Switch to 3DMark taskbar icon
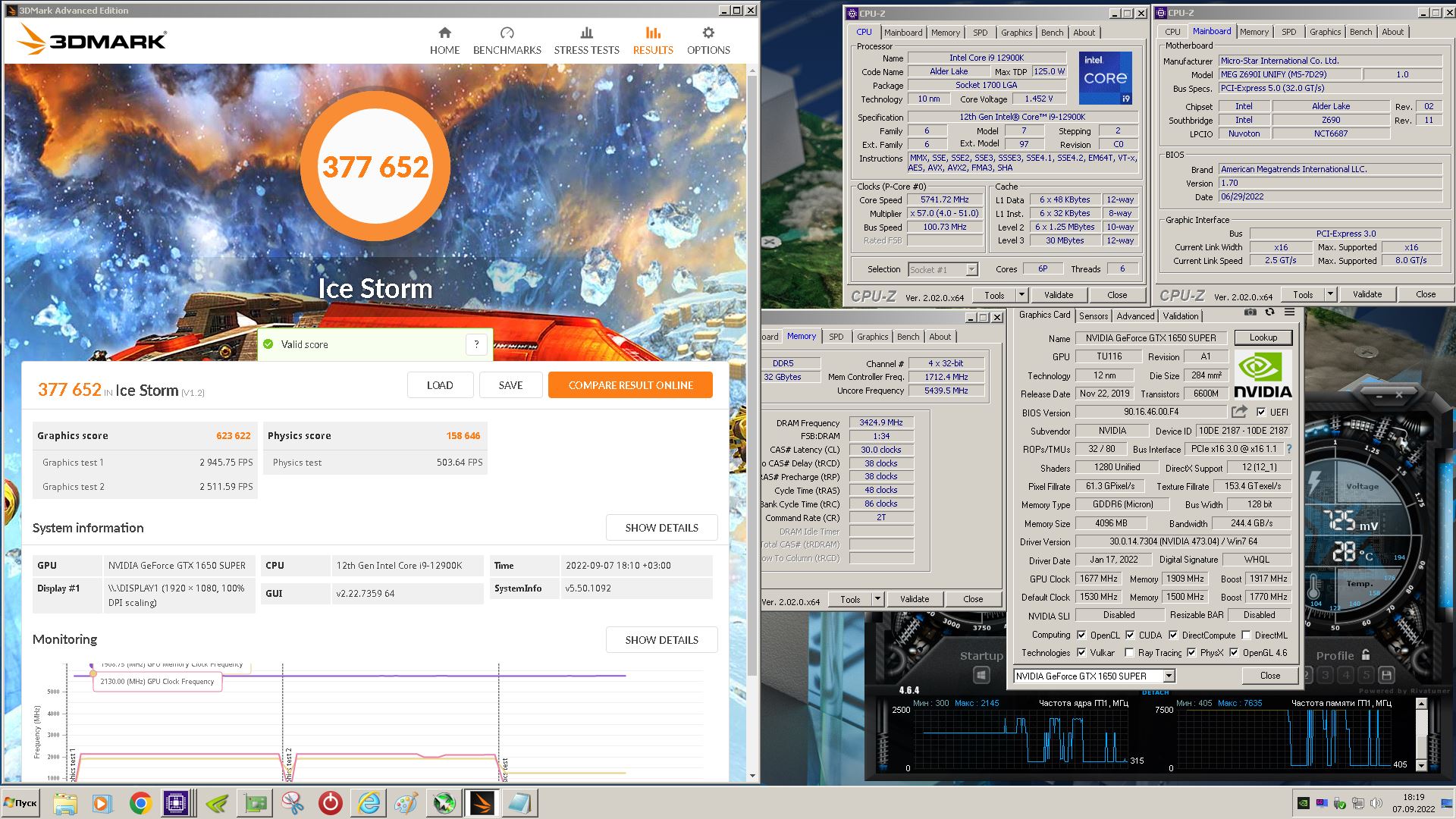Screen dimensions: 1456x819 [482, 803]
